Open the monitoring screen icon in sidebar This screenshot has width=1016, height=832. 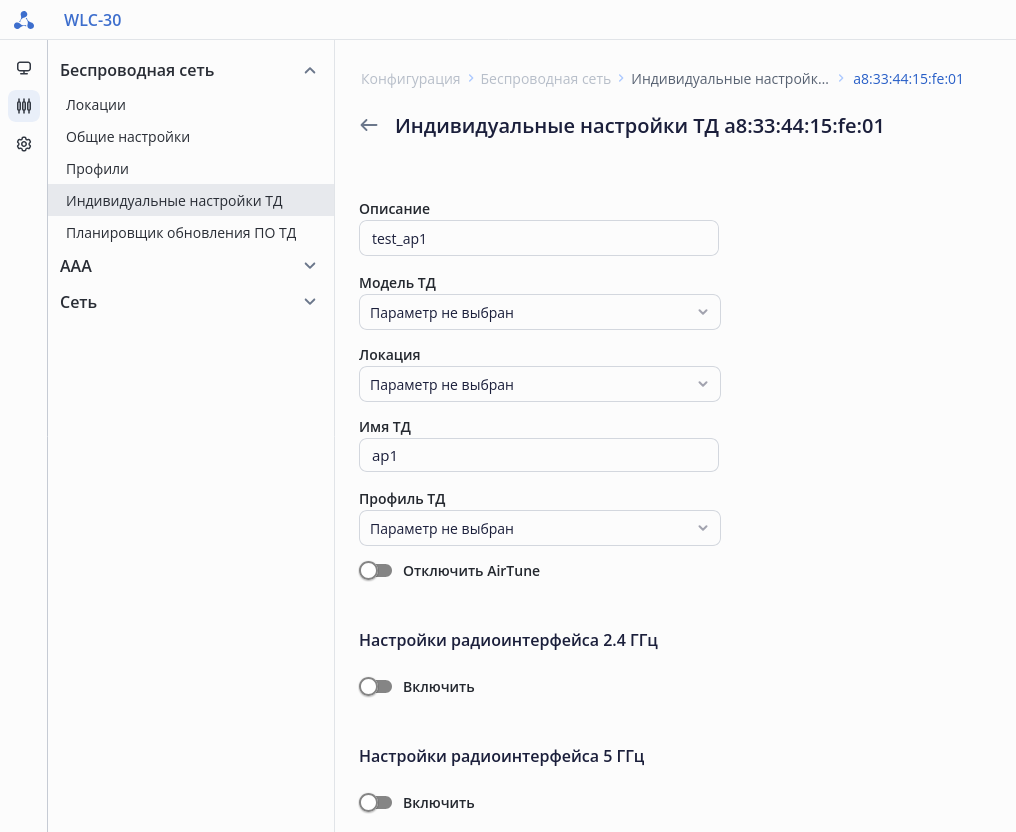(24, 68)
